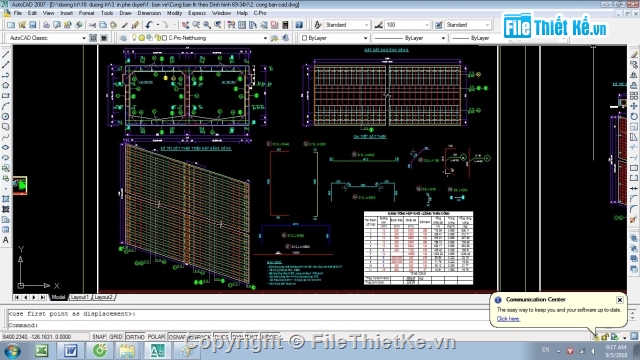Toggle OSNAP in status bar
Viewport: 640px width, 360px height.
tap(177, 337)
